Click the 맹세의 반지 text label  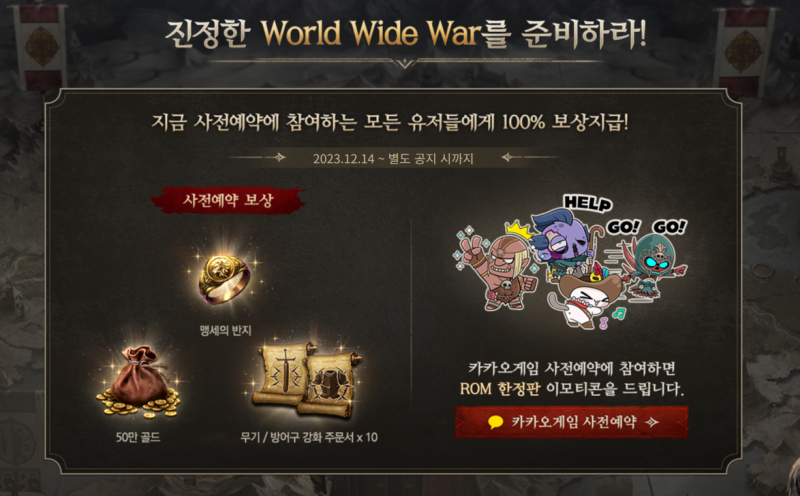click(225, 331)
